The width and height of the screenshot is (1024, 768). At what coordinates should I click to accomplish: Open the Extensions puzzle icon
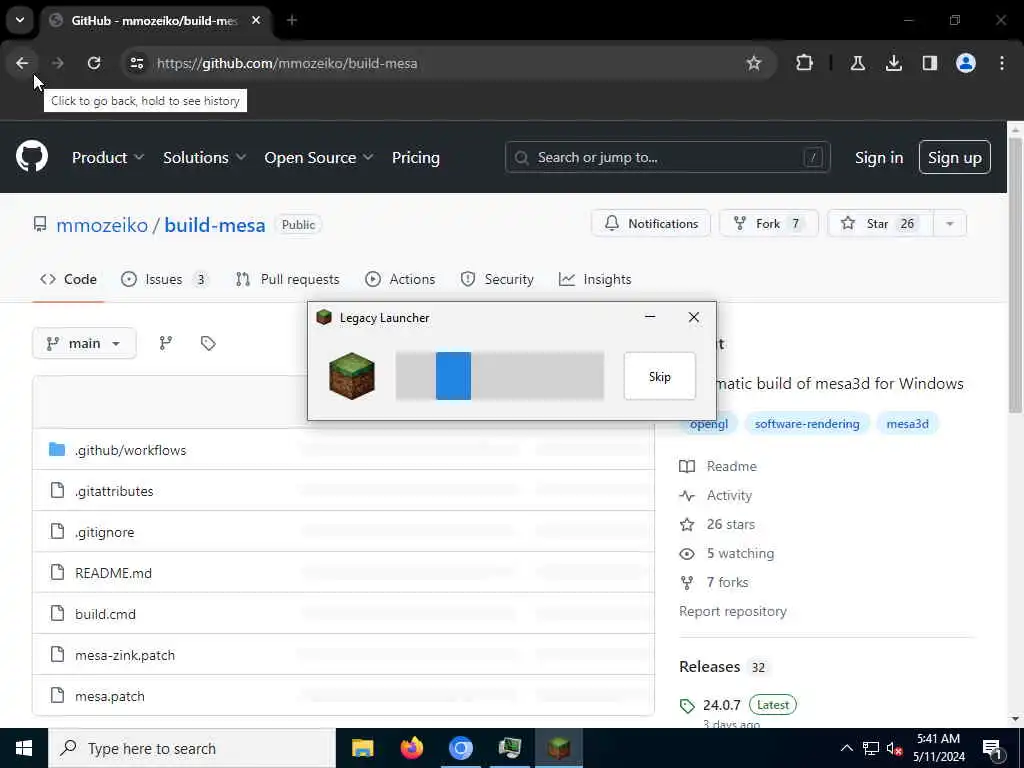tap(805, 63)
